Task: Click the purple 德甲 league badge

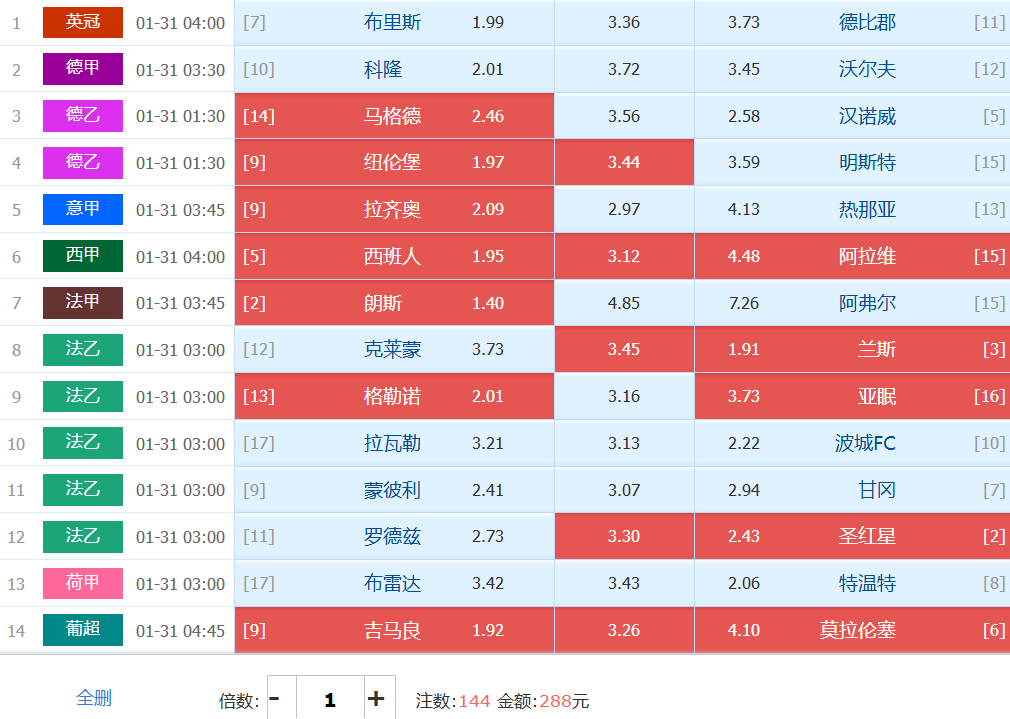Action: point(83,69)
